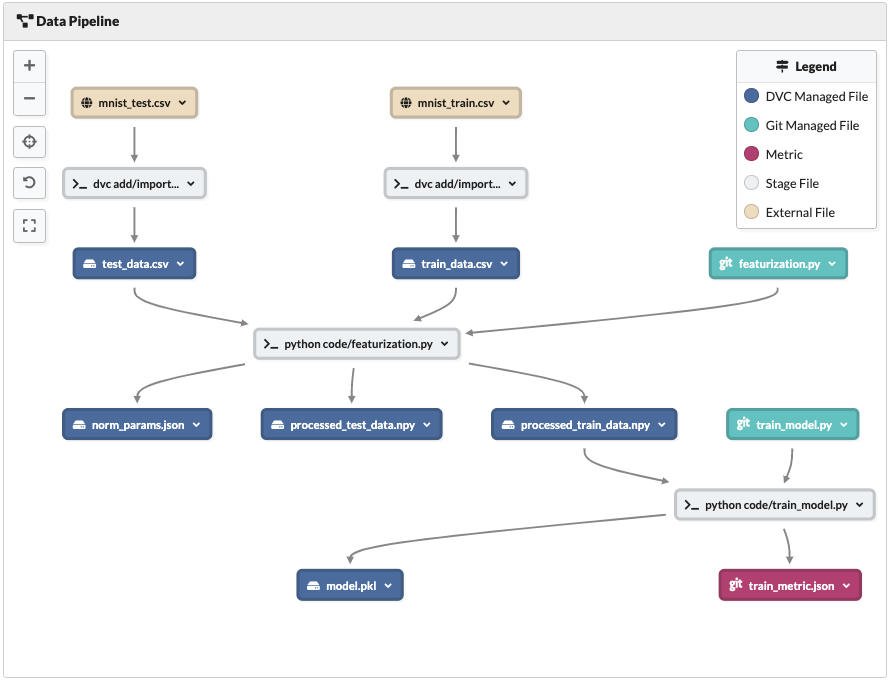This screenshot has width=891, height=682.
Task: Click the train_data.csv node
Action: tap(456, 264)
